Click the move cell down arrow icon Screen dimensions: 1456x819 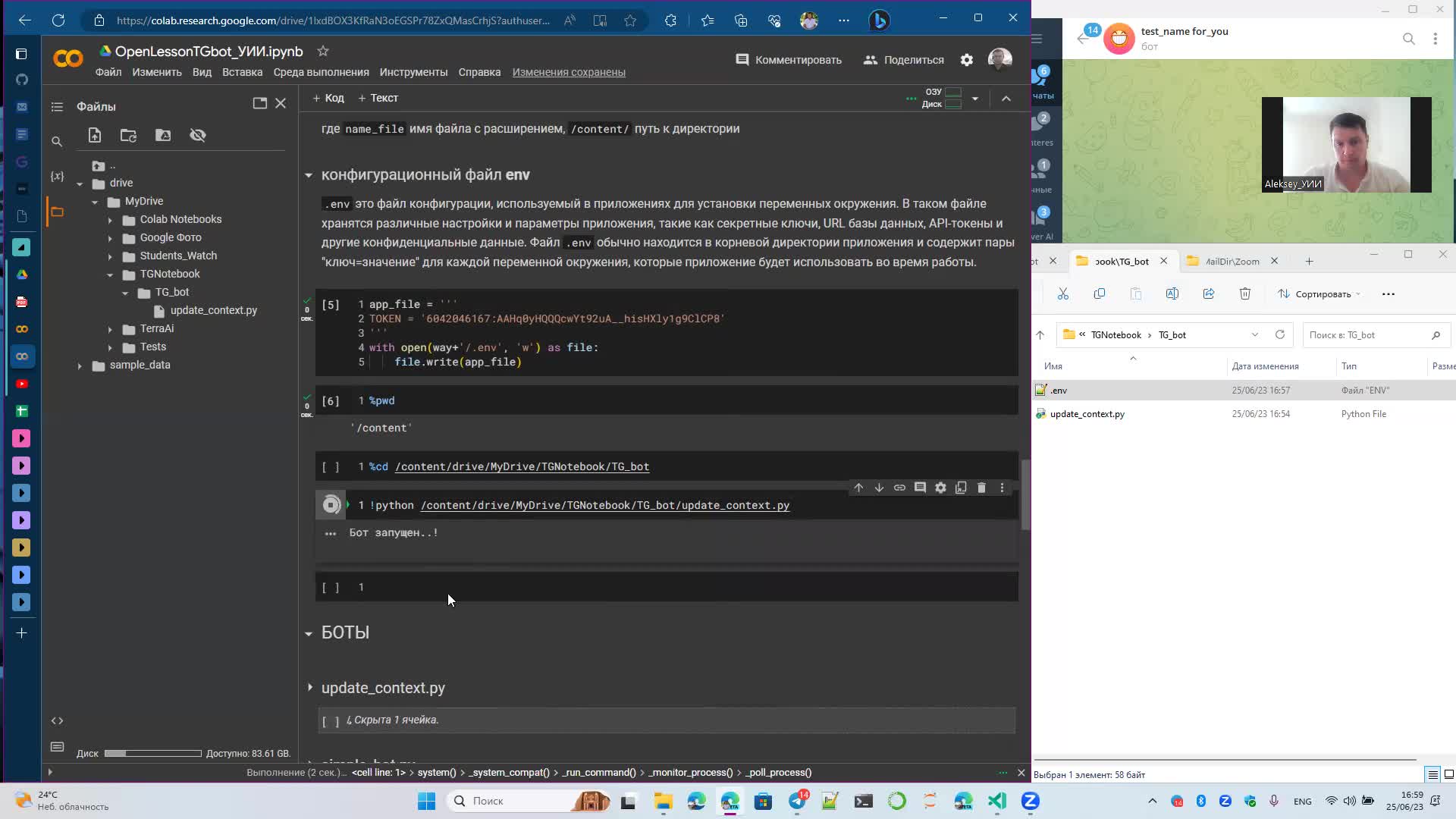pyautogui.click(x=879, y=487)
